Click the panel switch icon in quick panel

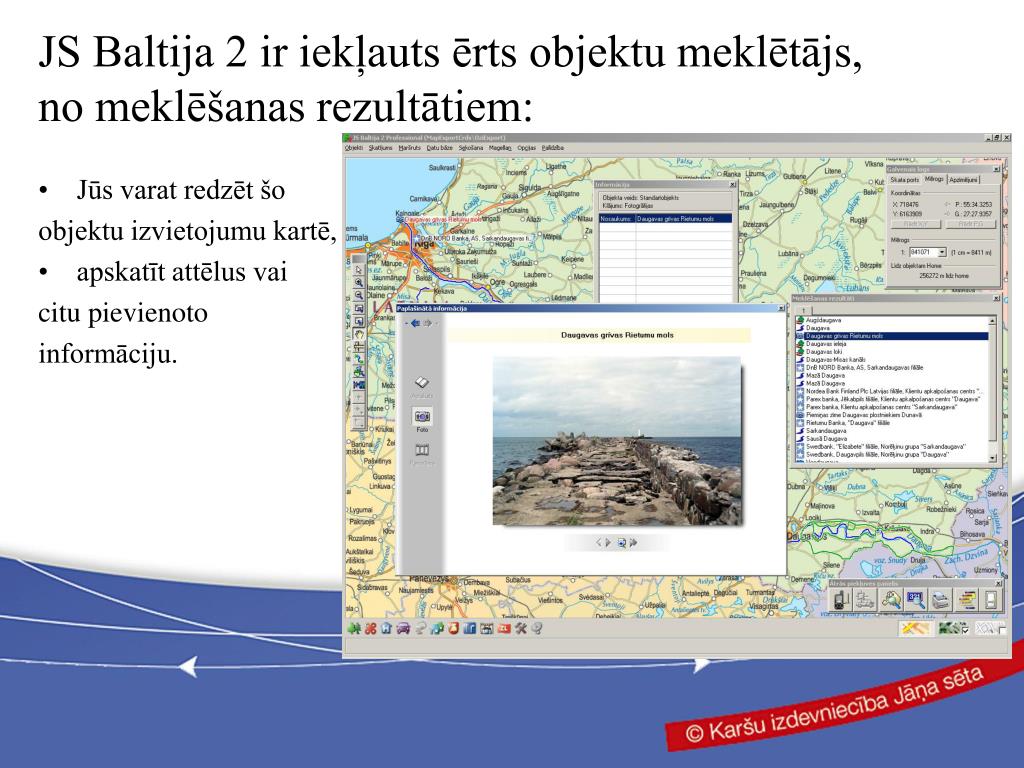991,600
